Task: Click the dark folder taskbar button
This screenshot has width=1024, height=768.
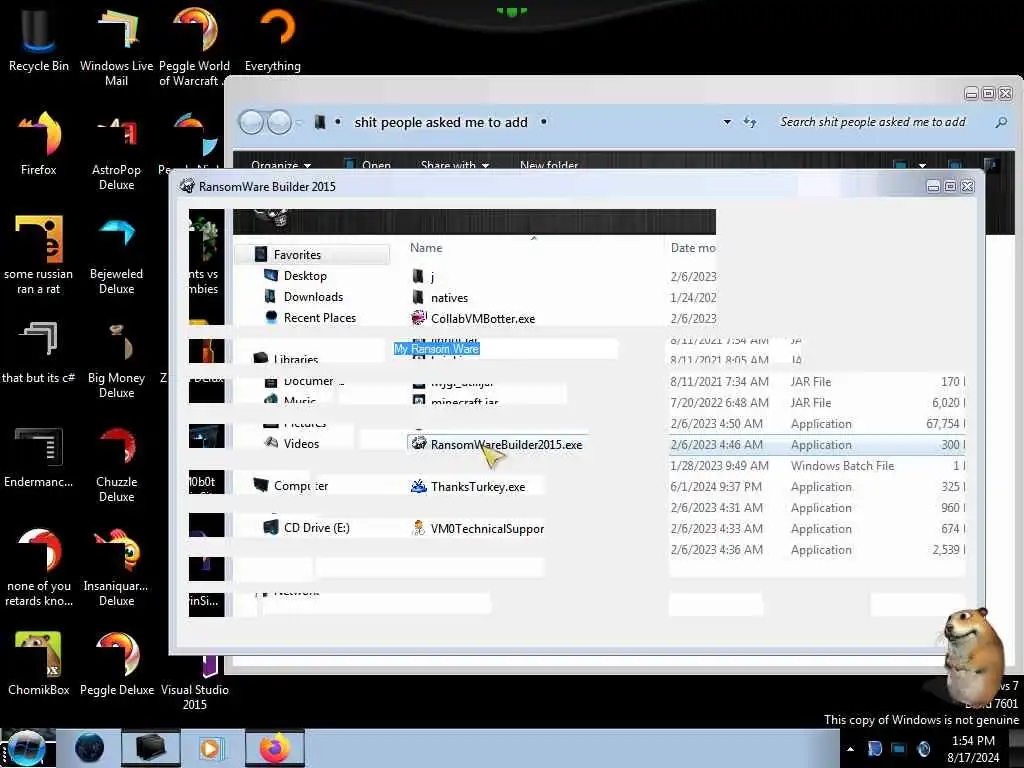Action: click(150, 748)
